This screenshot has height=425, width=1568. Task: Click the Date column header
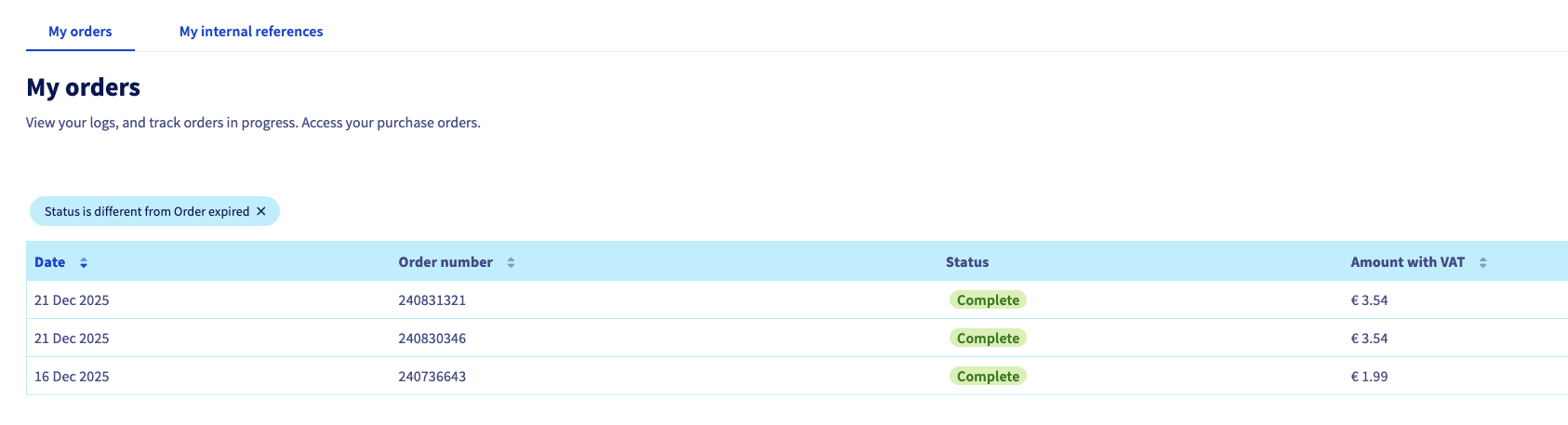pos(50,262)
